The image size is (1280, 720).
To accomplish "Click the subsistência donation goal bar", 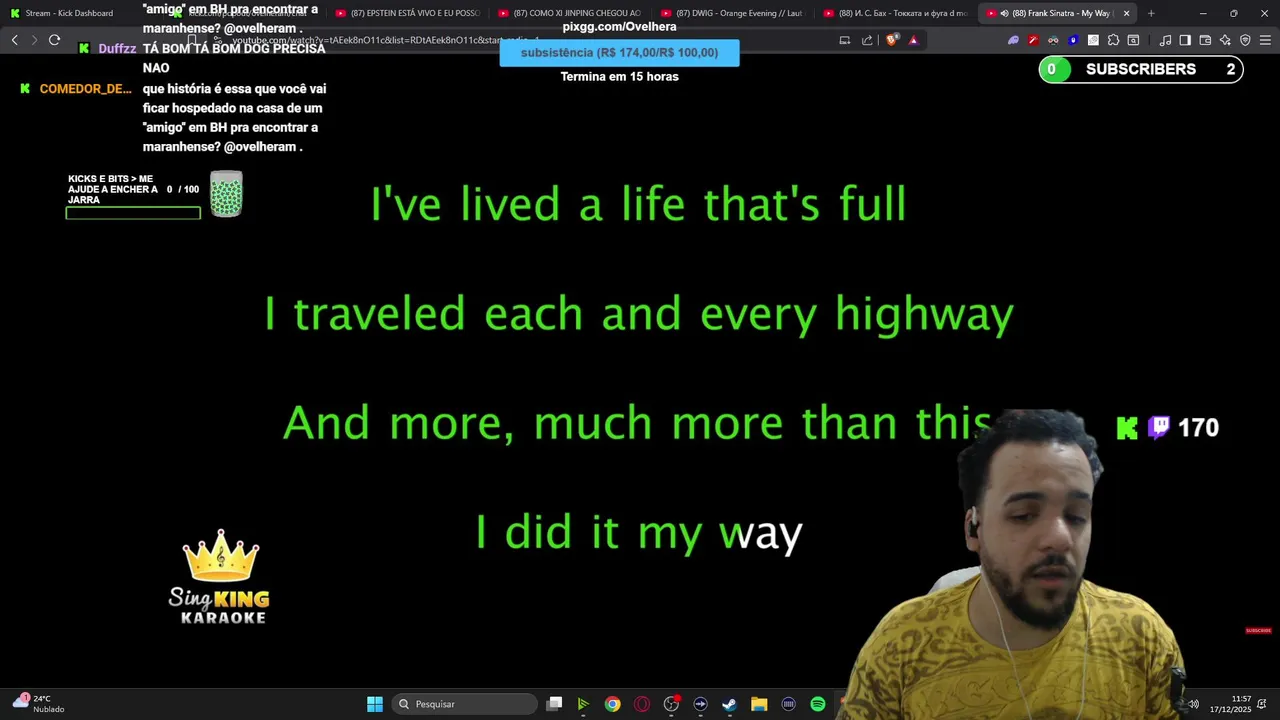I will [619, 52].
